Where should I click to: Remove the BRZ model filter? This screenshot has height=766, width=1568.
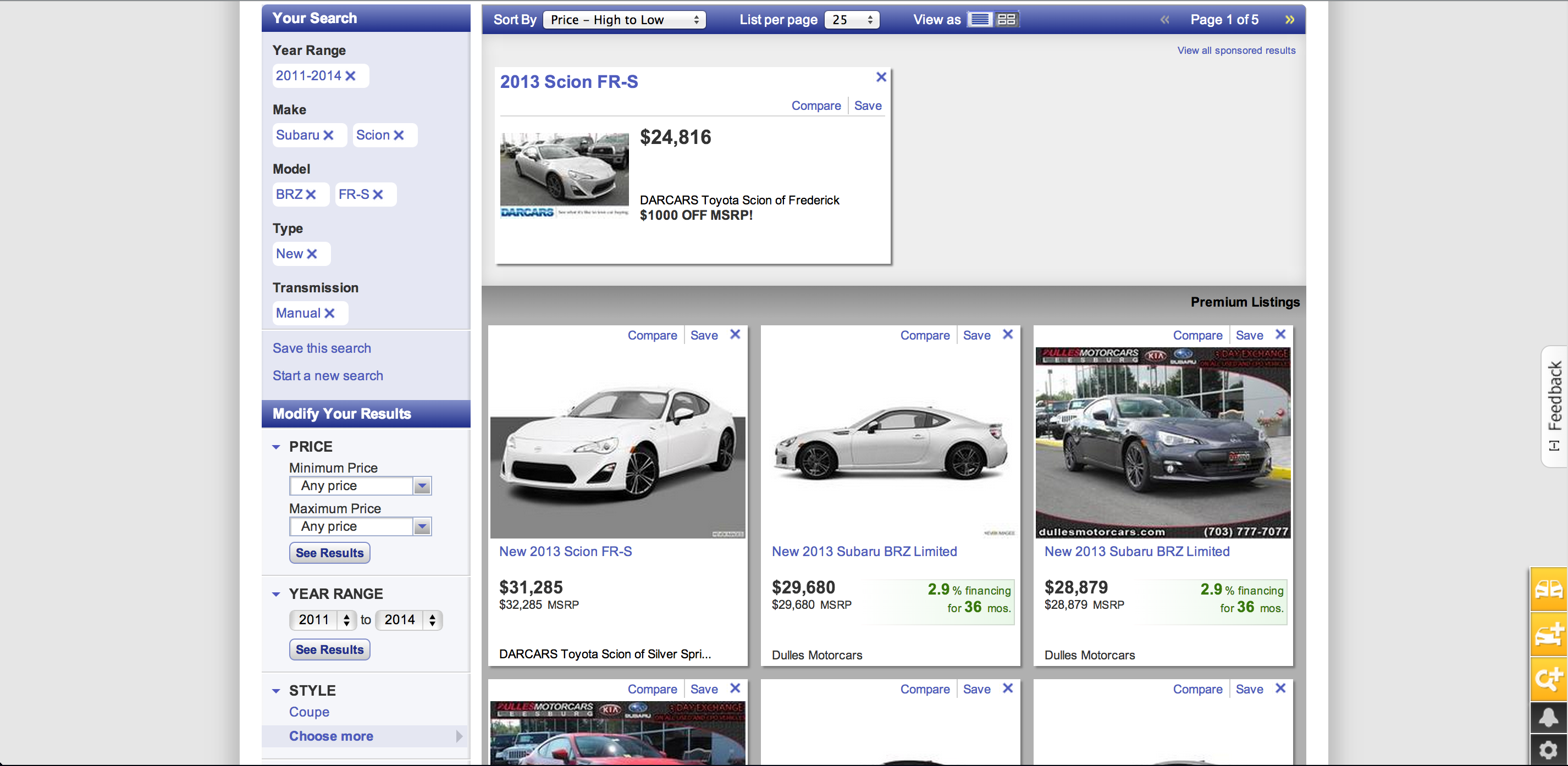coord(311,194)
